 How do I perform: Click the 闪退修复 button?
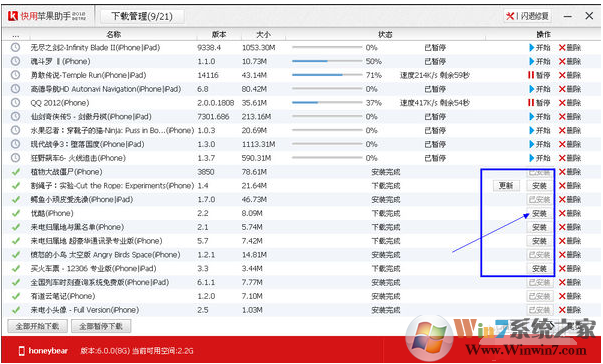[527, 16]
